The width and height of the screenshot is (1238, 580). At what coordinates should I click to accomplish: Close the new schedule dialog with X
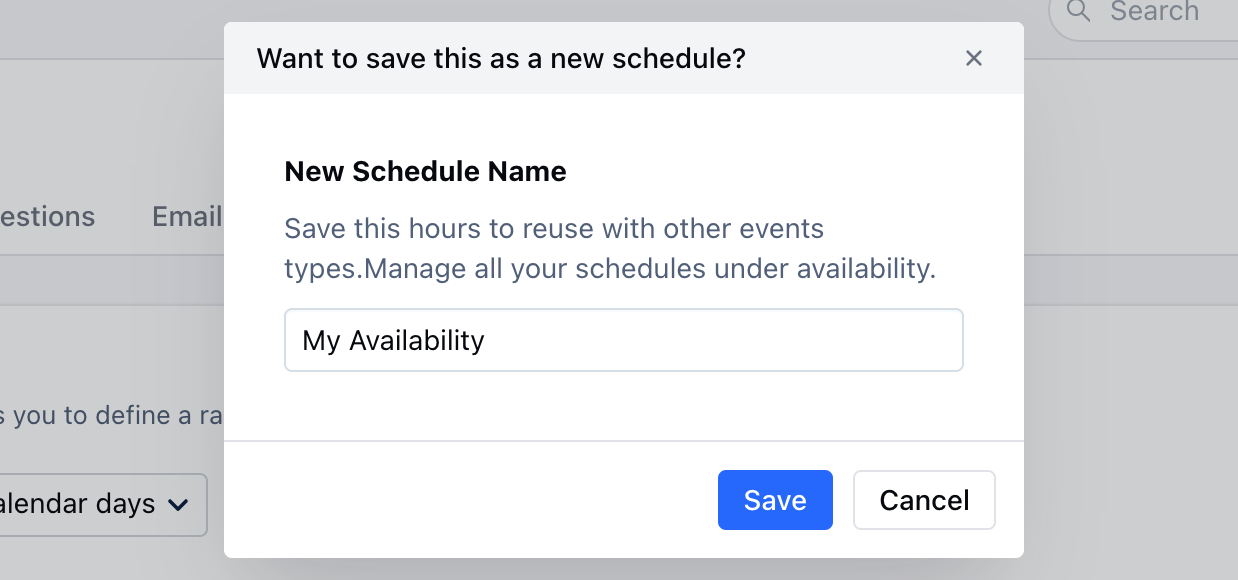[974, 59]
